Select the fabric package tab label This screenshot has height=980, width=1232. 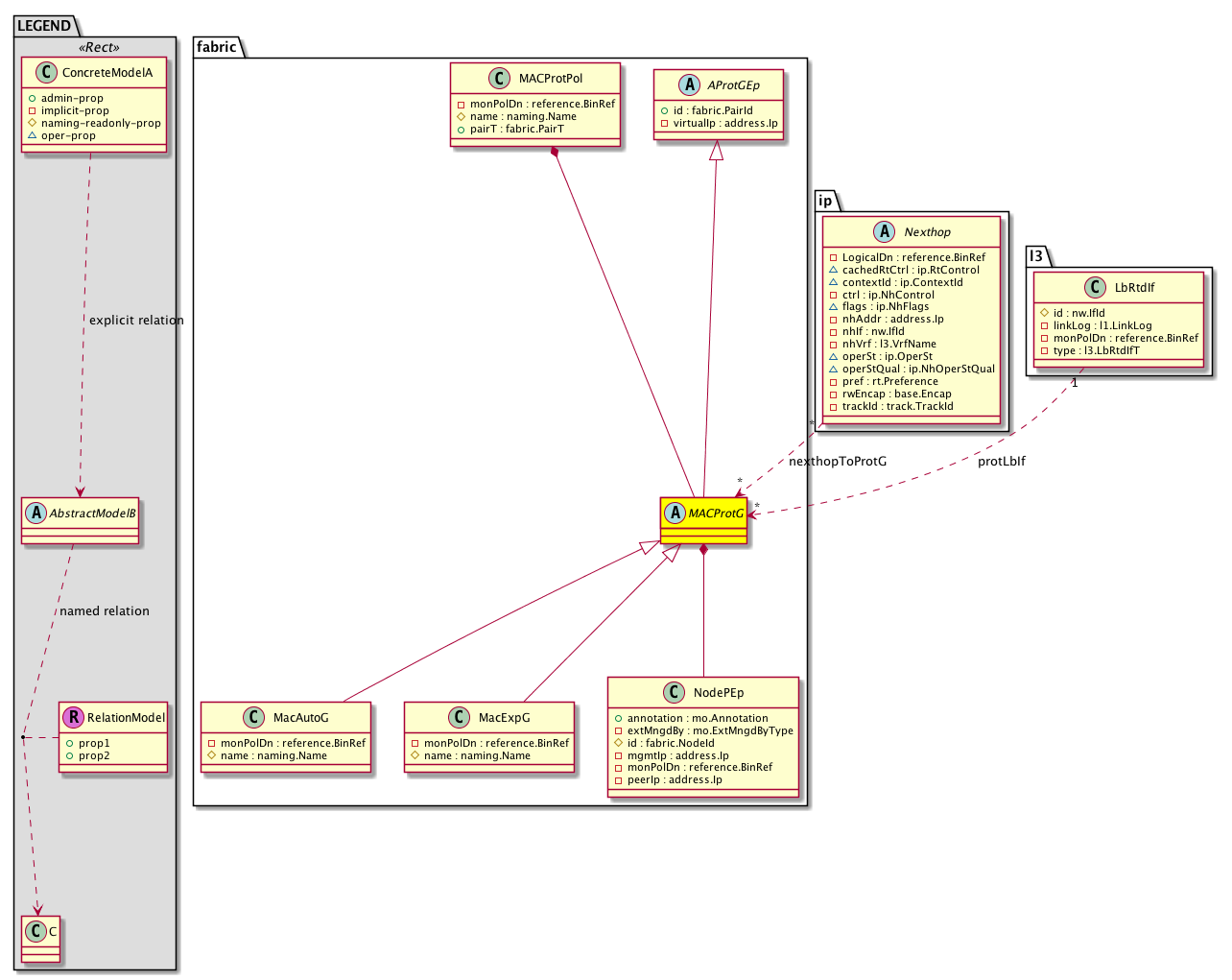[x=216, y=47]
